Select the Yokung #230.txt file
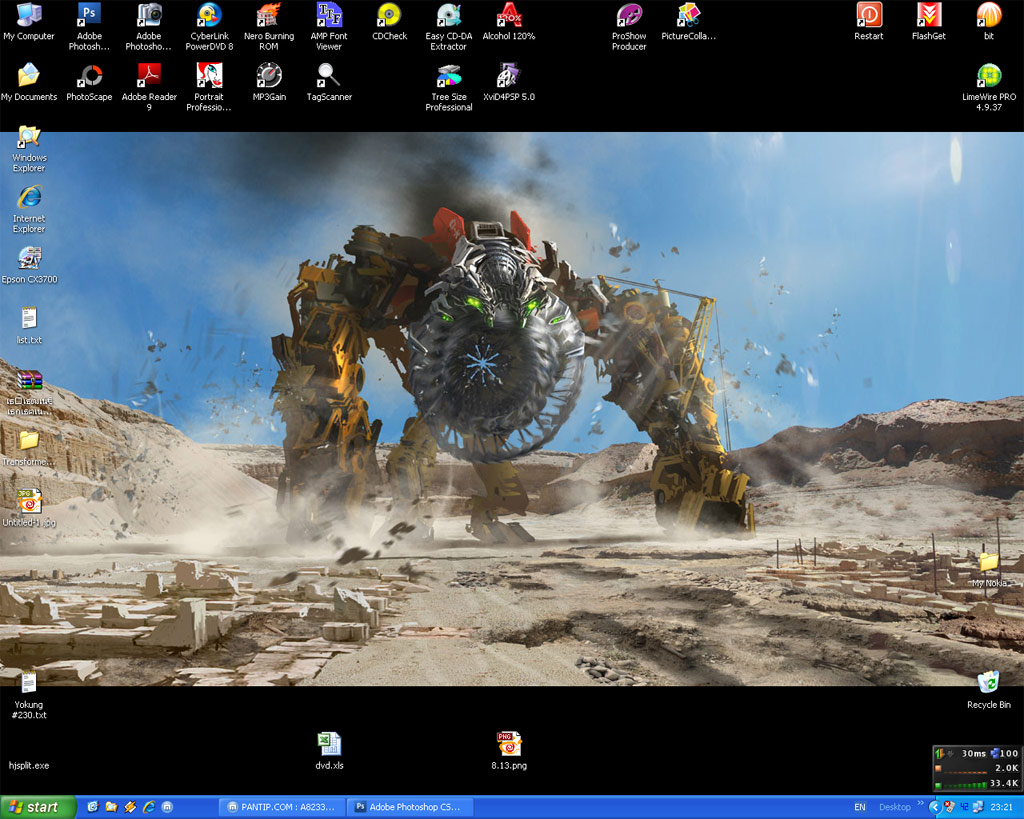 29,696
